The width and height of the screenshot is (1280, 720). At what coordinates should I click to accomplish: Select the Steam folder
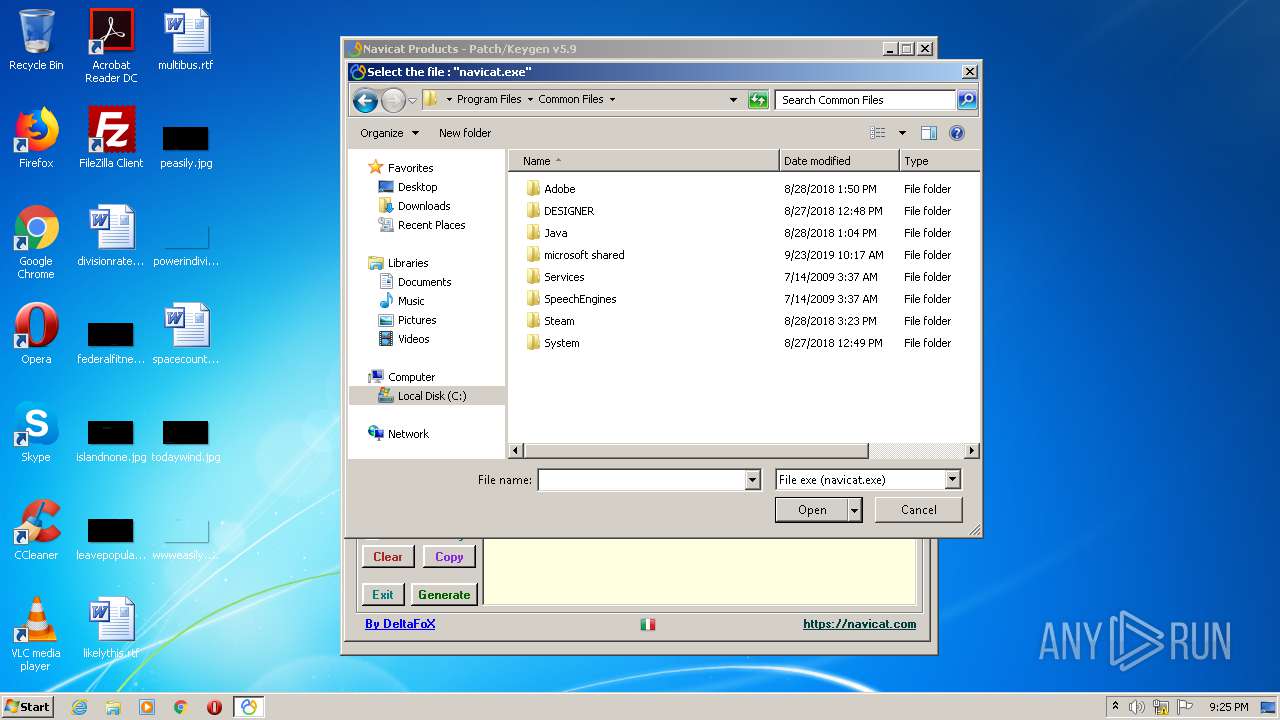[559, 321]
